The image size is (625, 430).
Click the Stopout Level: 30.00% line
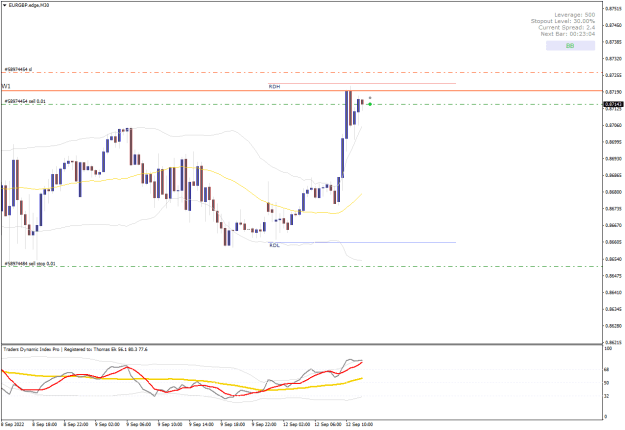(x=562, y=21)
